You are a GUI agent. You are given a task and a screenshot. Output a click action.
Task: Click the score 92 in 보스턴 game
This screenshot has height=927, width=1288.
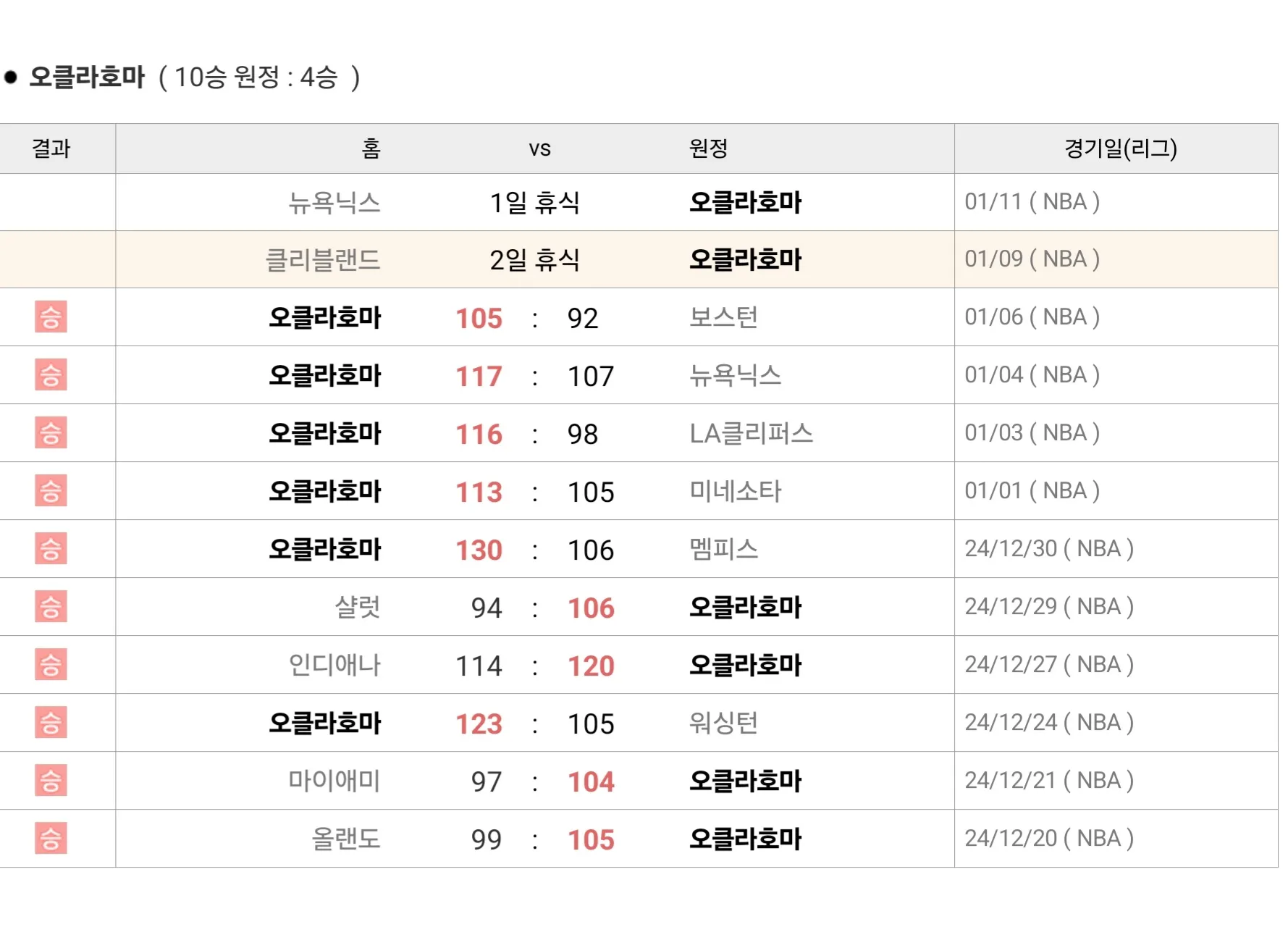(x=583, y=319)
